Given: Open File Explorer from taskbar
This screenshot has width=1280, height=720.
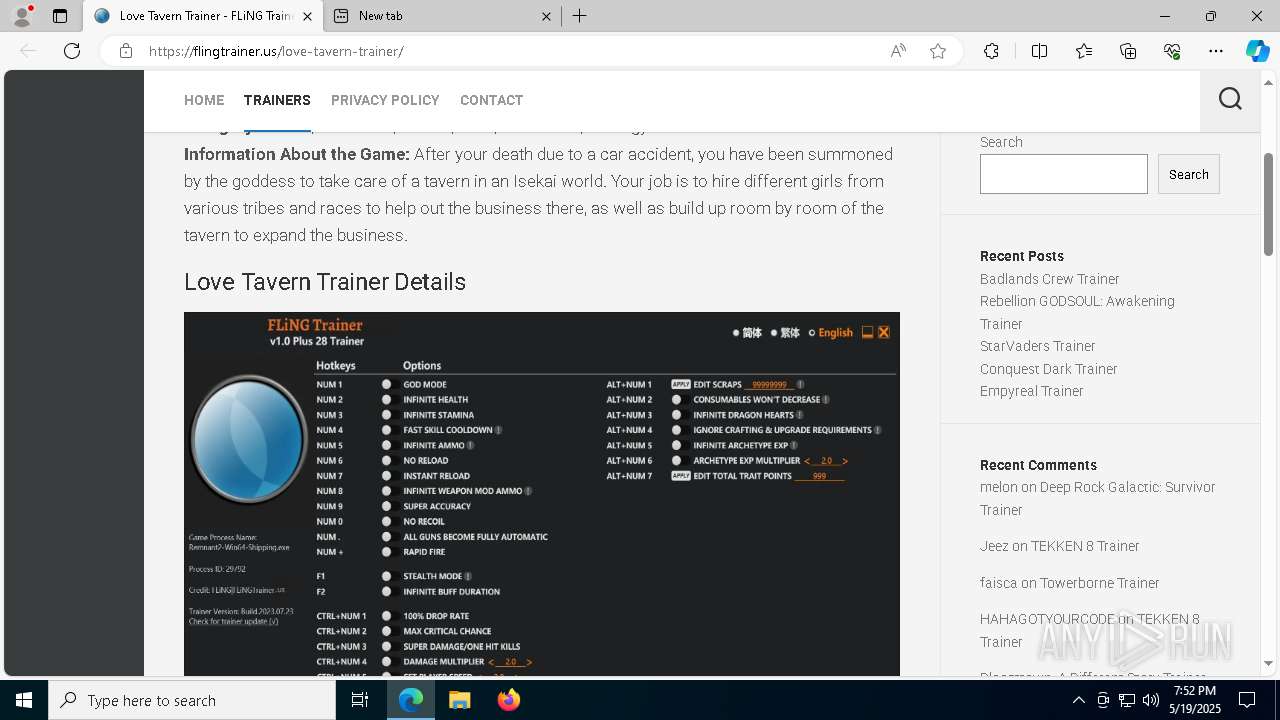Looking at the screenshot, I should pos(459,700).
